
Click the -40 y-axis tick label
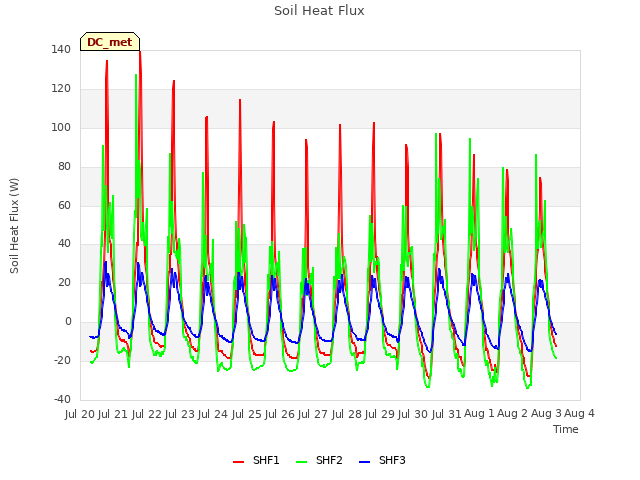(62, 399)
